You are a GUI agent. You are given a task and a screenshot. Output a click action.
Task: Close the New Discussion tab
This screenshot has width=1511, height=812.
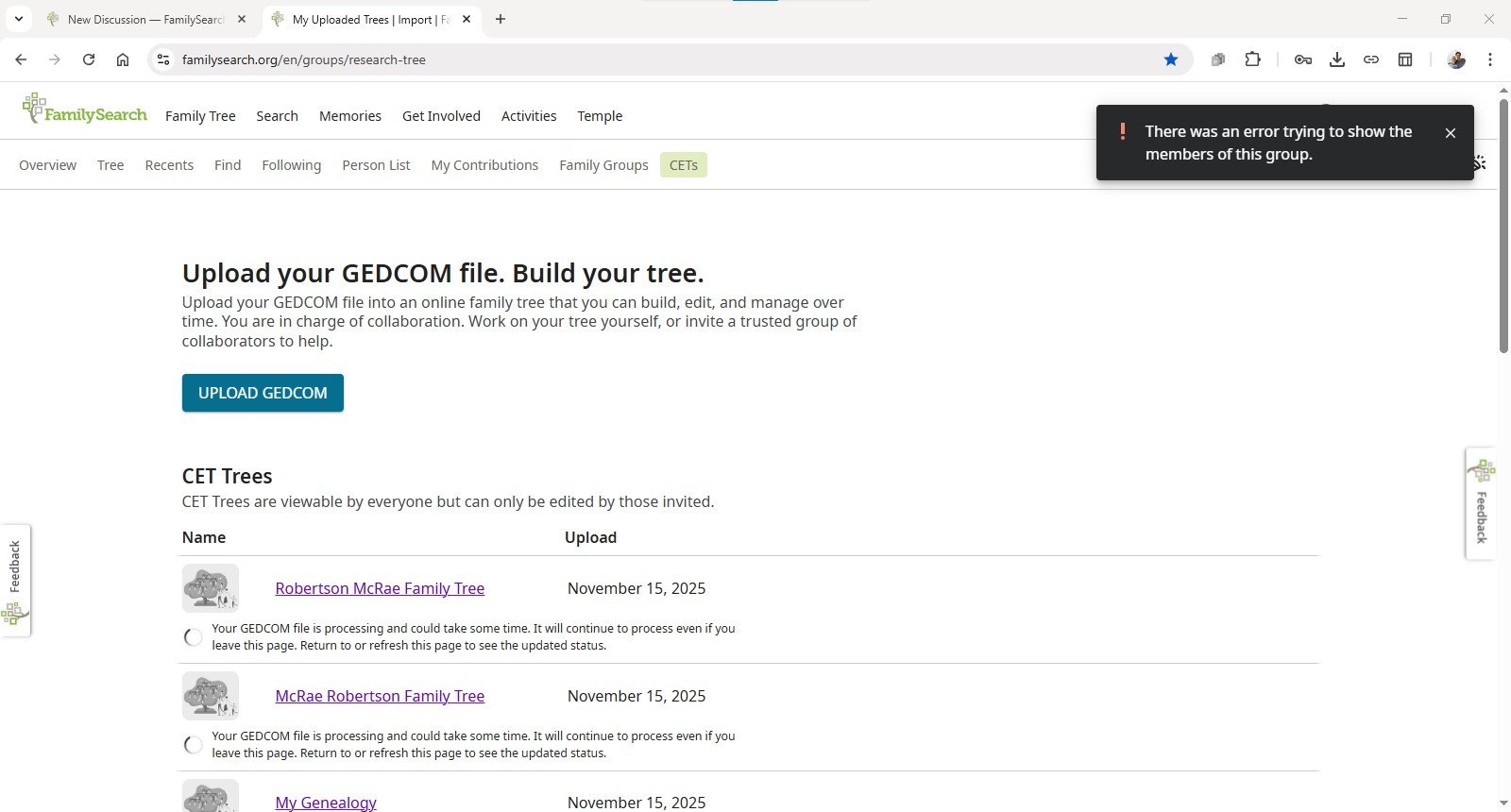coord(242,19)
